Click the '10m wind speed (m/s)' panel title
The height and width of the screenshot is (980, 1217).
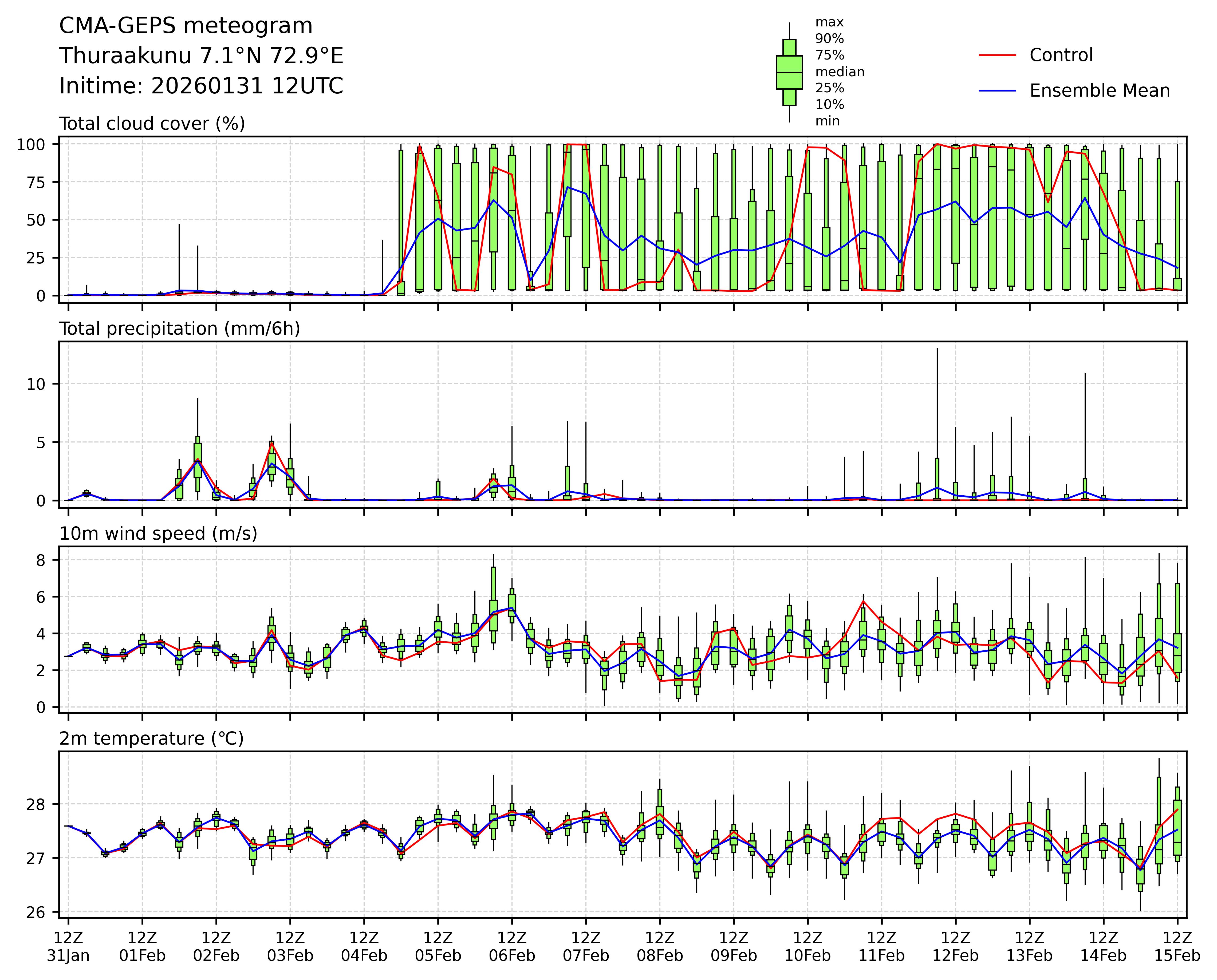[x=158, y=534]
